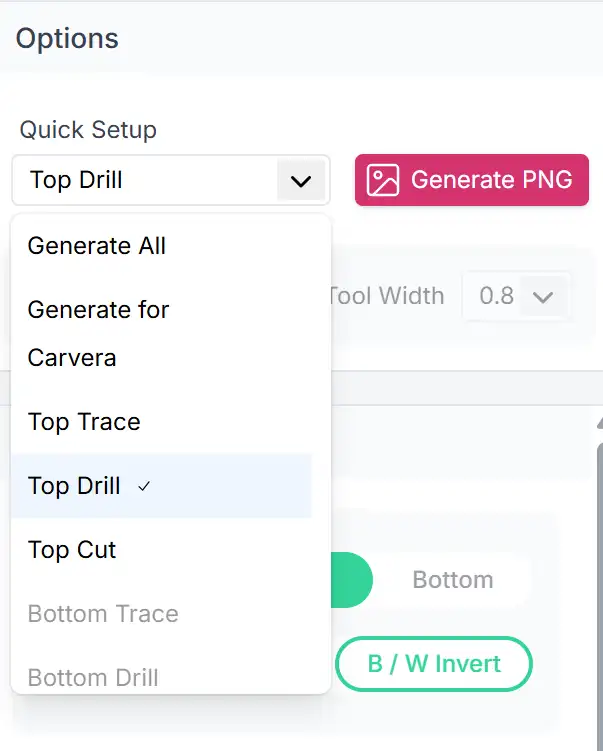Click the Tool Width label
This screenshot has height=751, width=603.
[385, 296]
